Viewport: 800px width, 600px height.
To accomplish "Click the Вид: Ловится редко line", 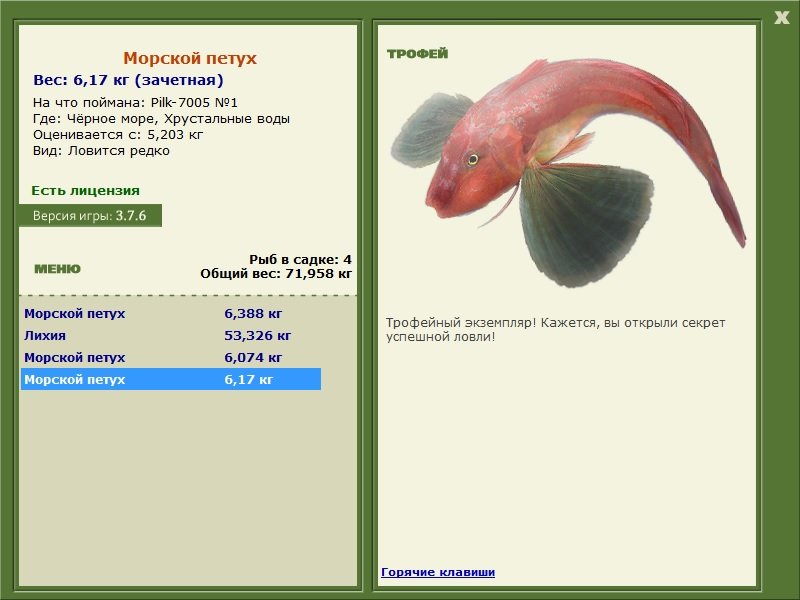I will 101,151.
